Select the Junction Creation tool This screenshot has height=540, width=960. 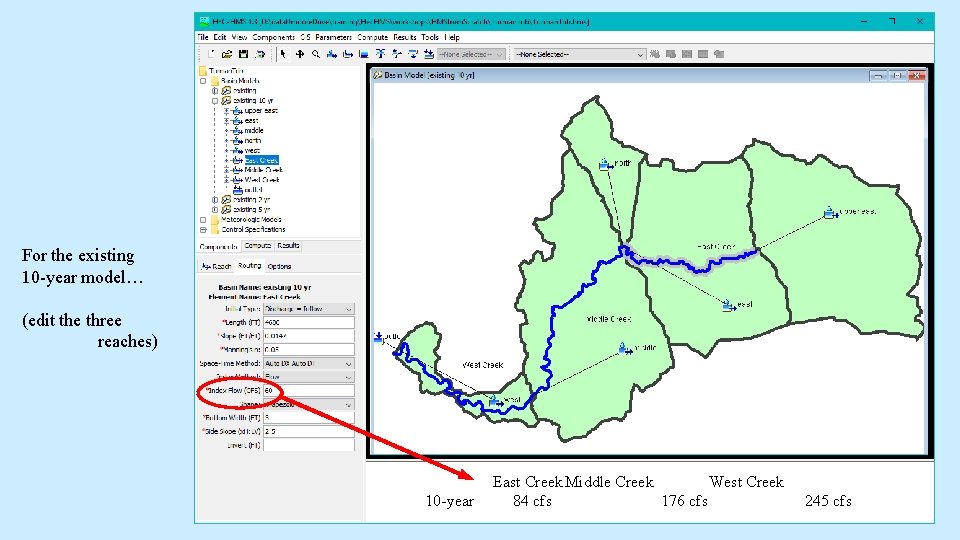coord(380,54)
